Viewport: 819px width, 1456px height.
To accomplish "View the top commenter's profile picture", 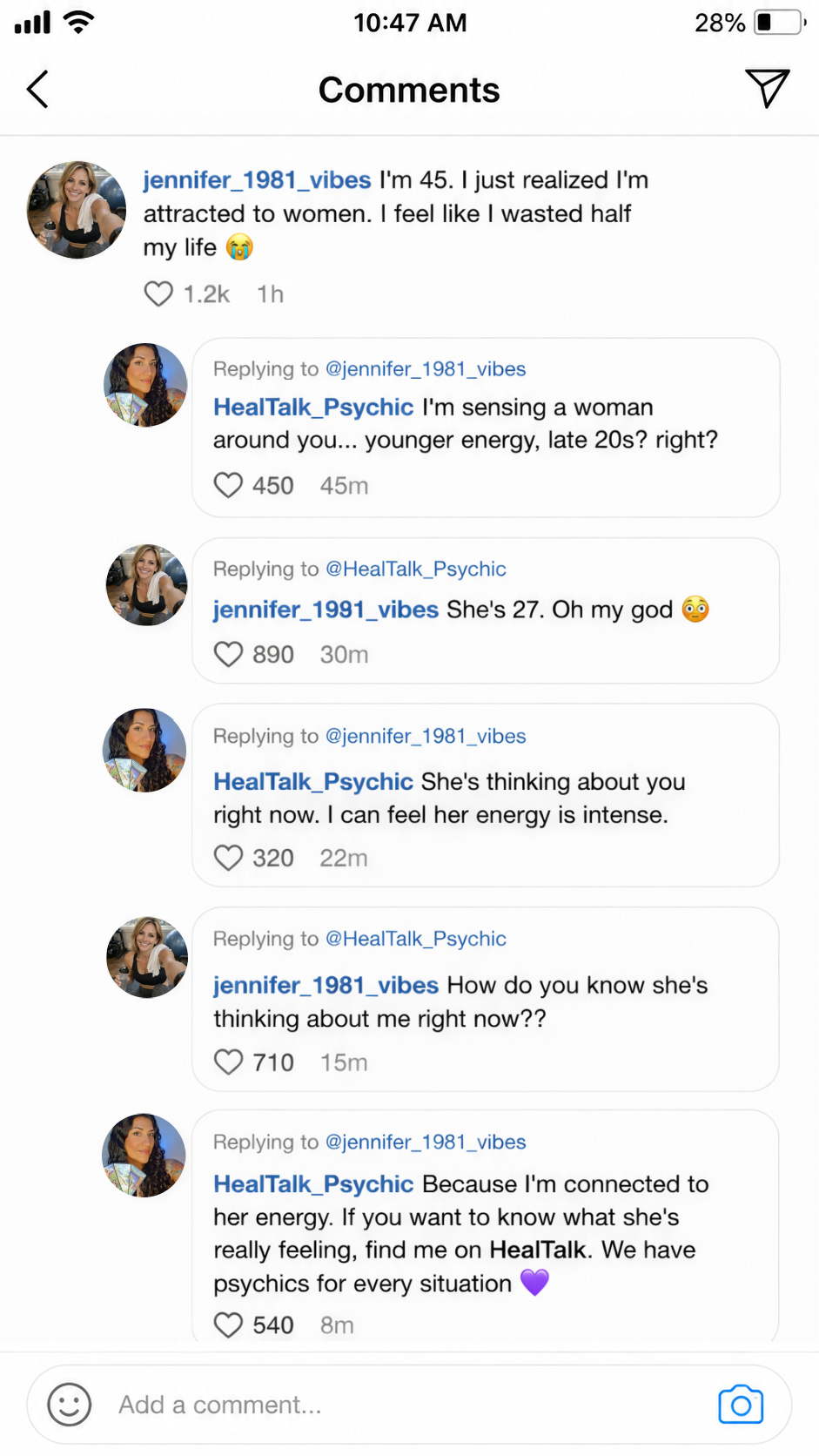I will pos(77,210).
